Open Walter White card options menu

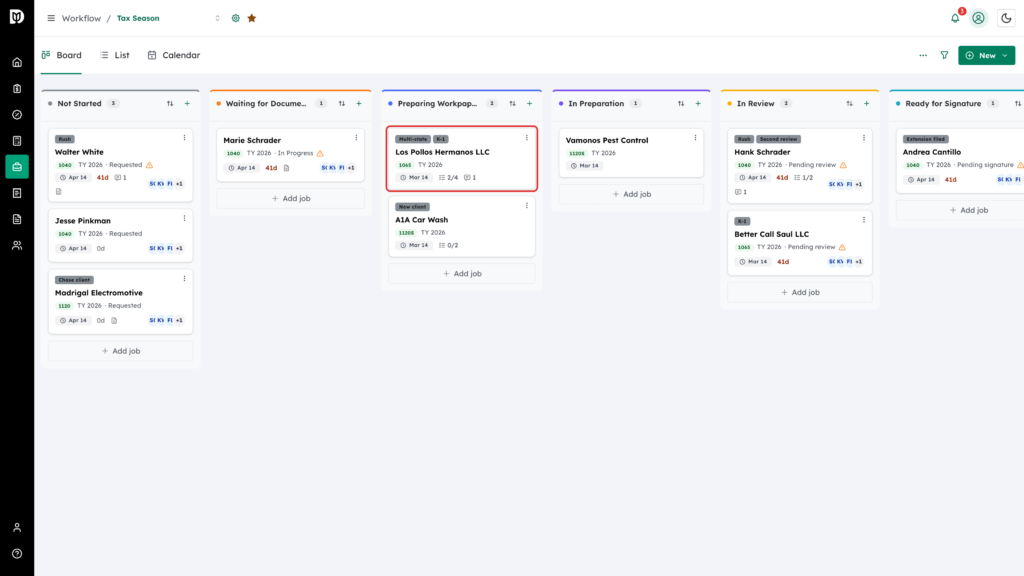(x=184, y=138)
